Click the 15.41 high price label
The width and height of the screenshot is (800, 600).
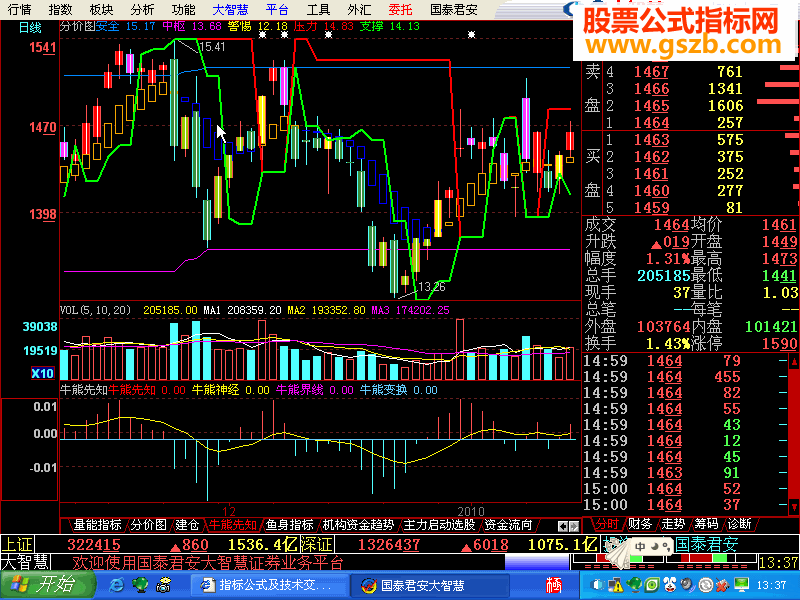tap(212, 47)
